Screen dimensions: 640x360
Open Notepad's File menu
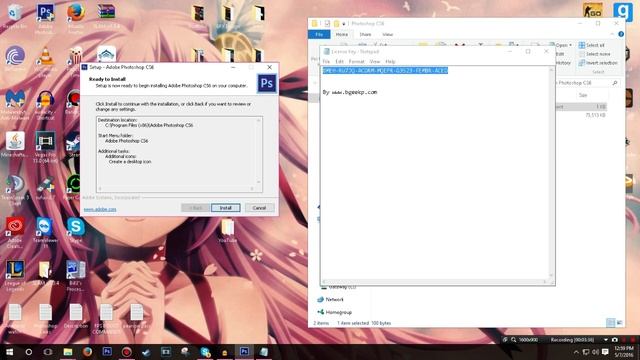coord(326,61)
